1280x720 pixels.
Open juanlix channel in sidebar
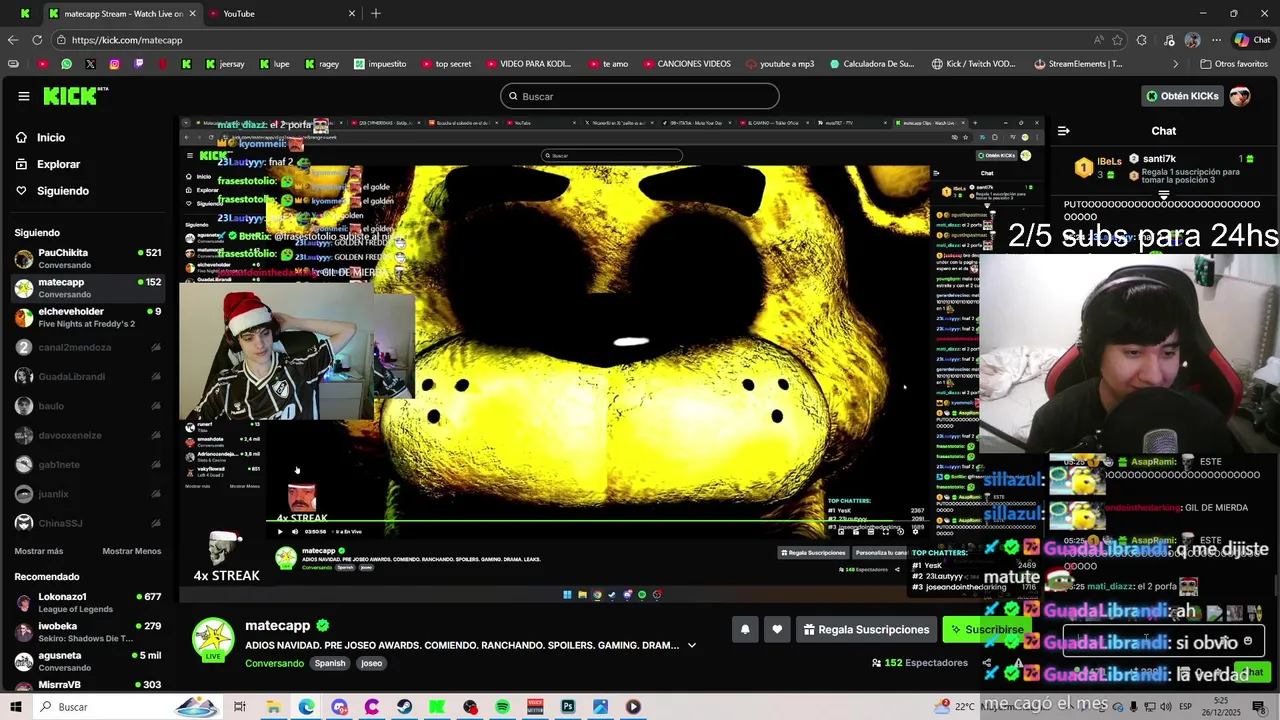click(88, 494)
